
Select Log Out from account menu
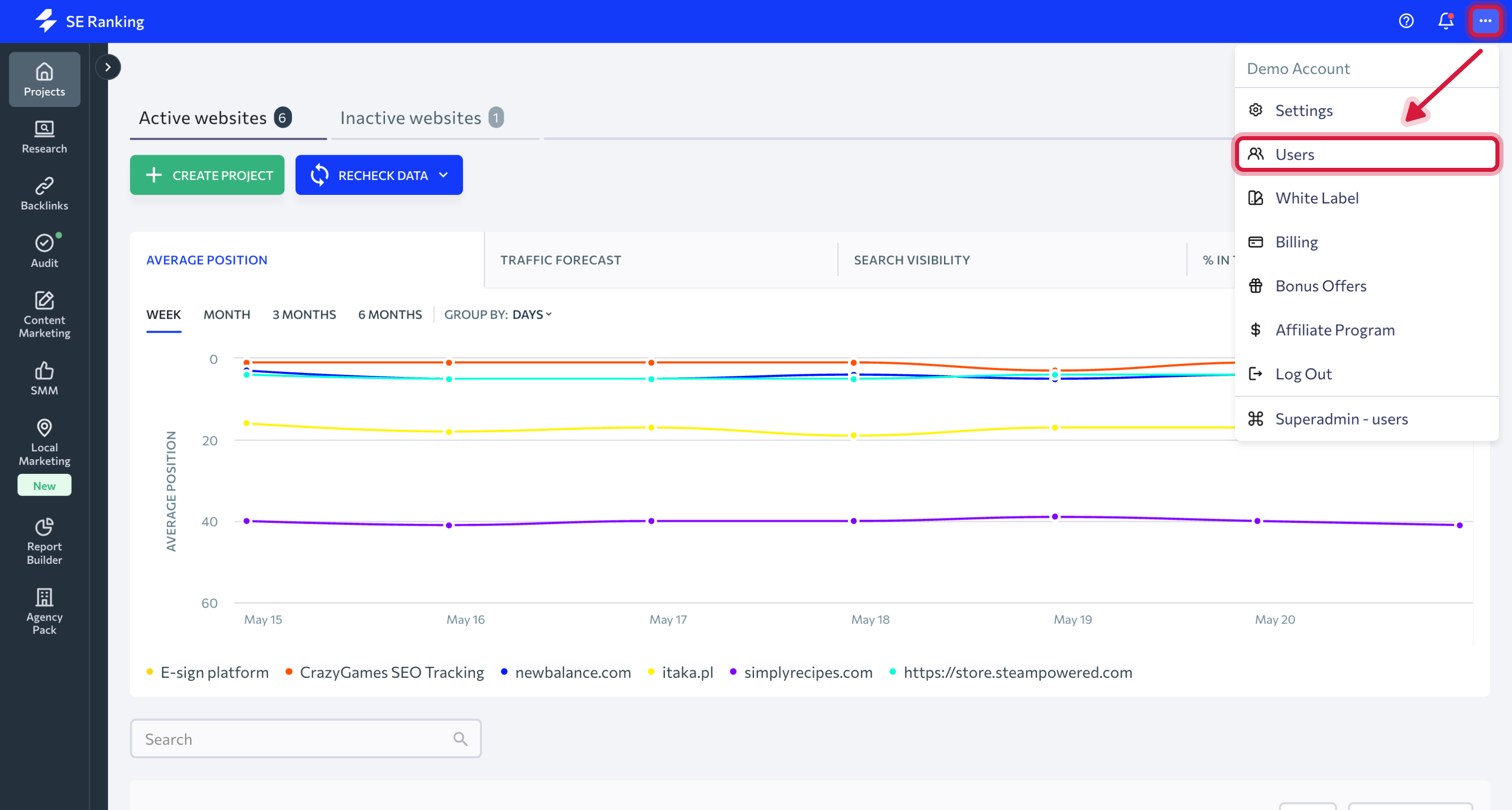click(1303, 374)
